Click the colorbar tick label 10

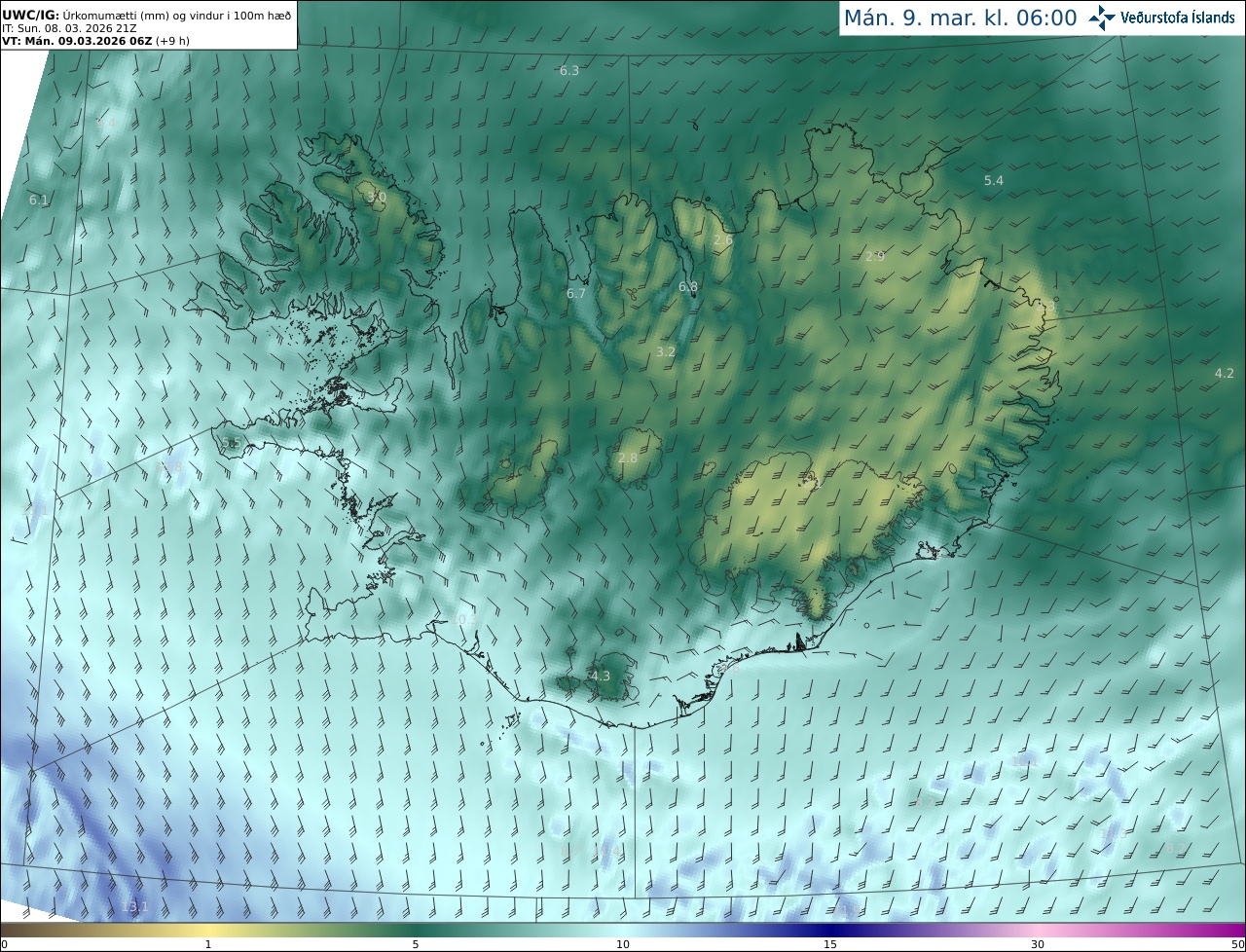point(623,944)
